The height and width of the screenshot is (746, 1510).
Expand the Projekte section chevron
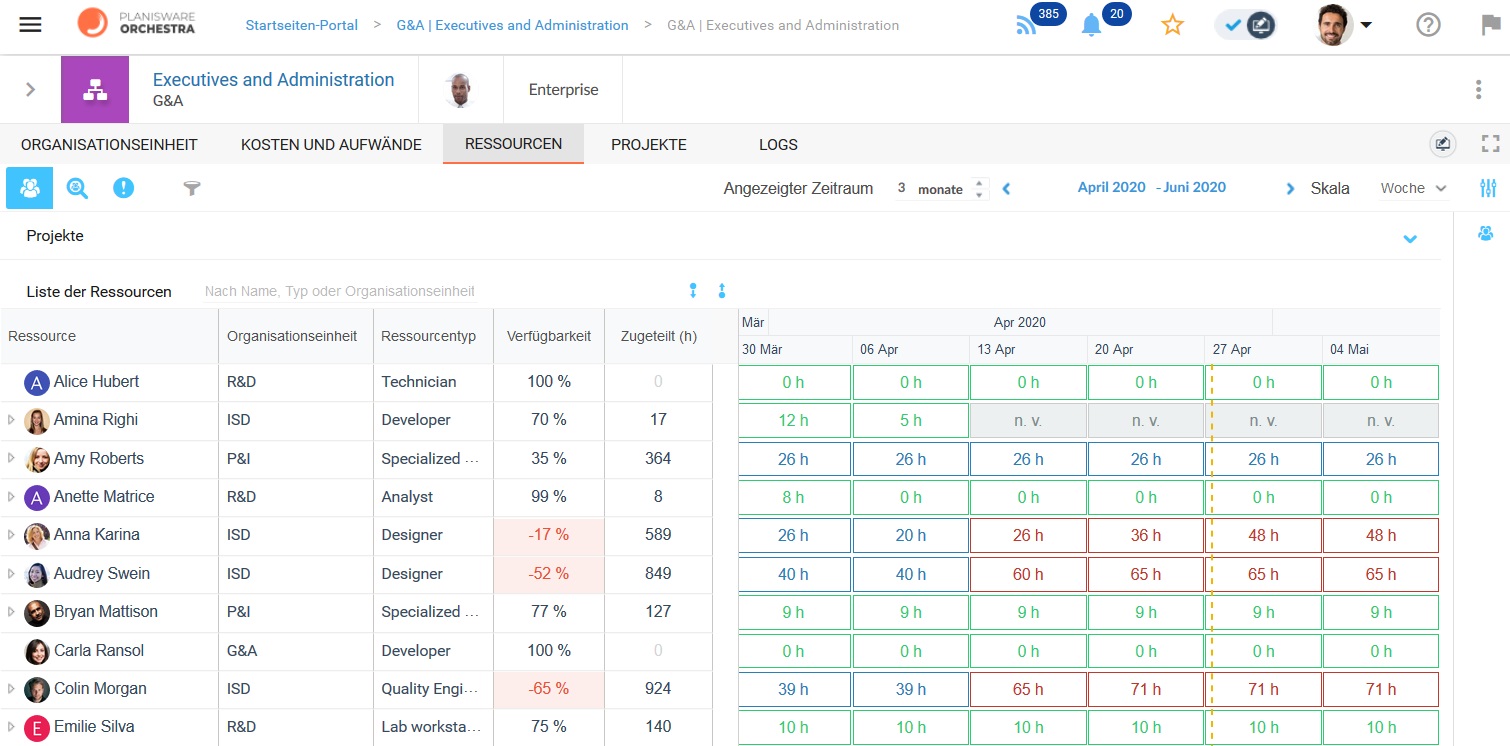coord(1410,238)
